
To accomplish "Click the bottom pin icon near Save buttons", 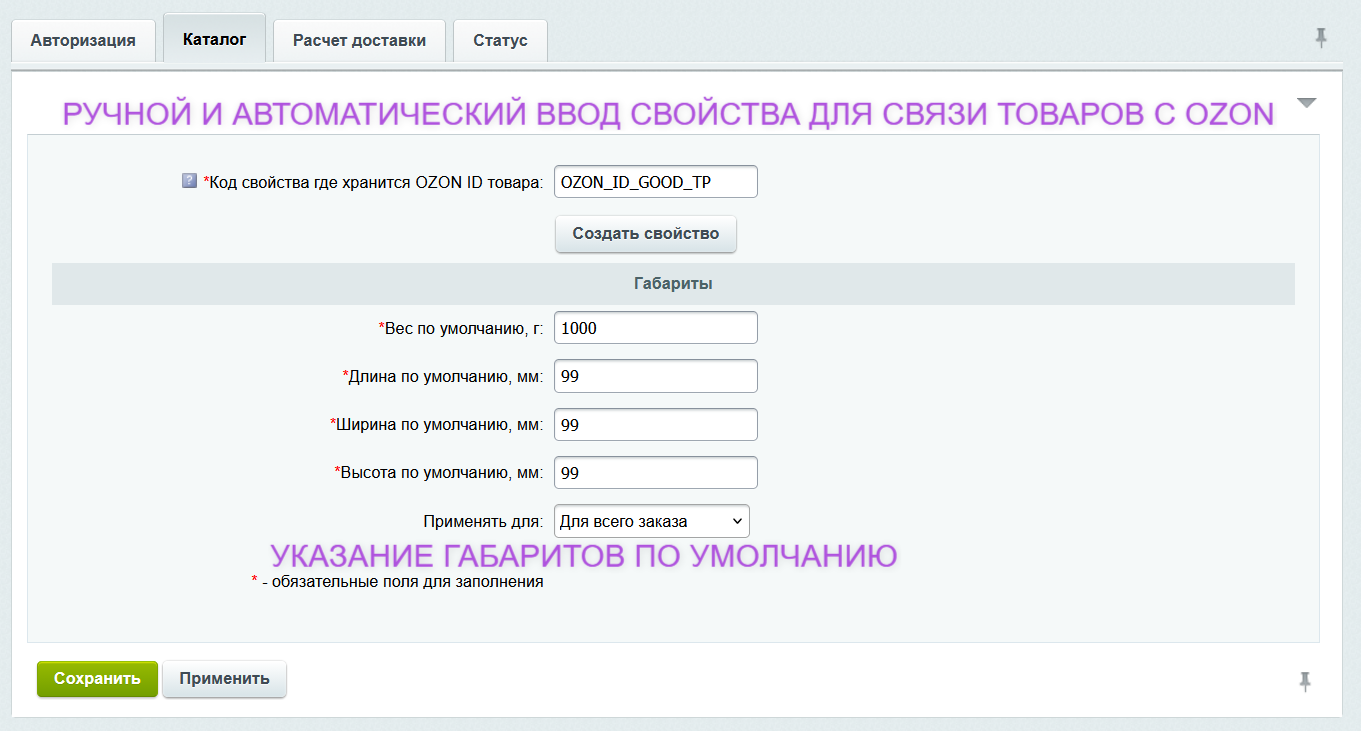I will click(1304, 682).
